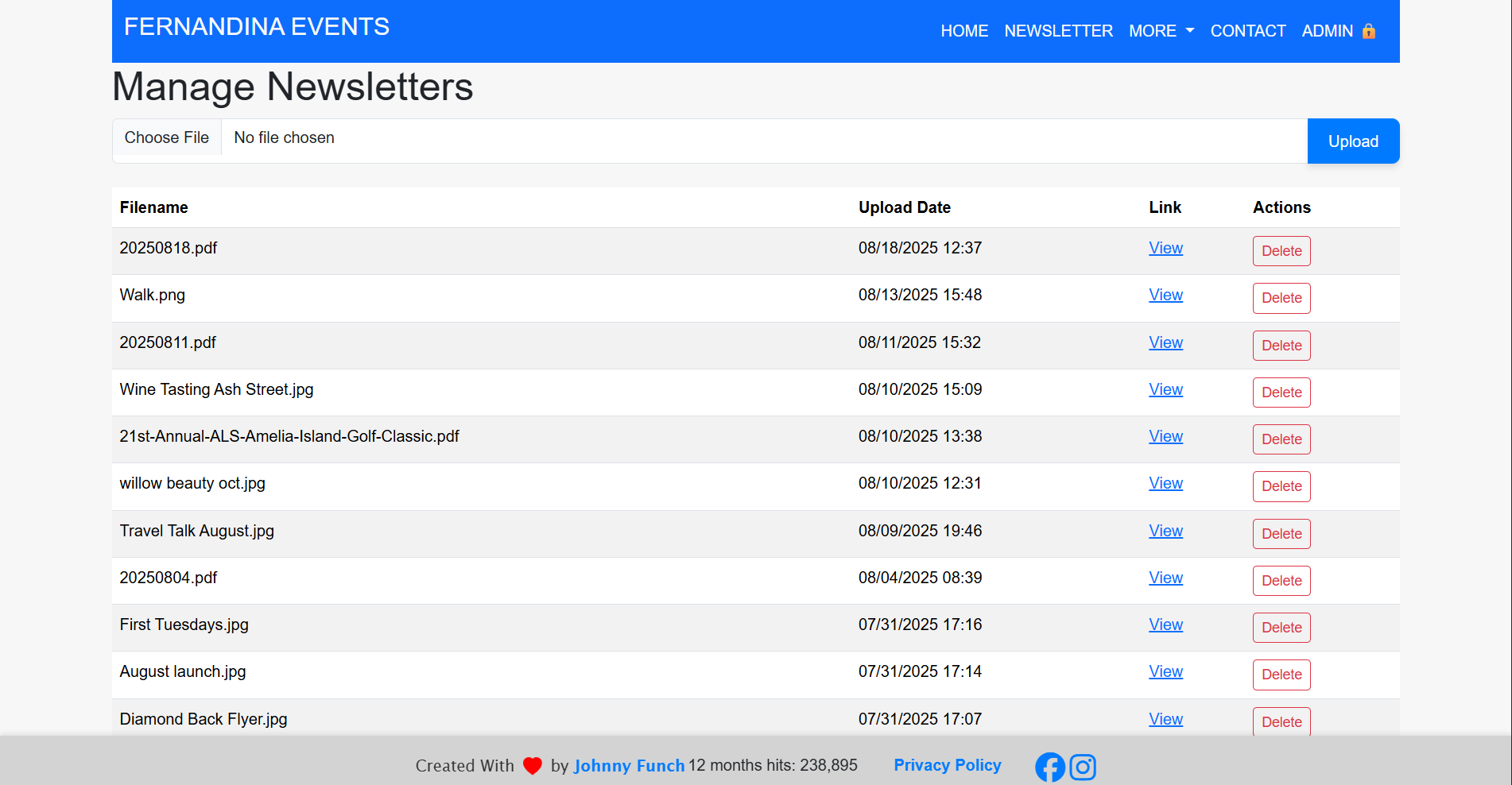Click the admin lock icon
This screenshot has width=1512, height=785.
(x=1368, y=31)
